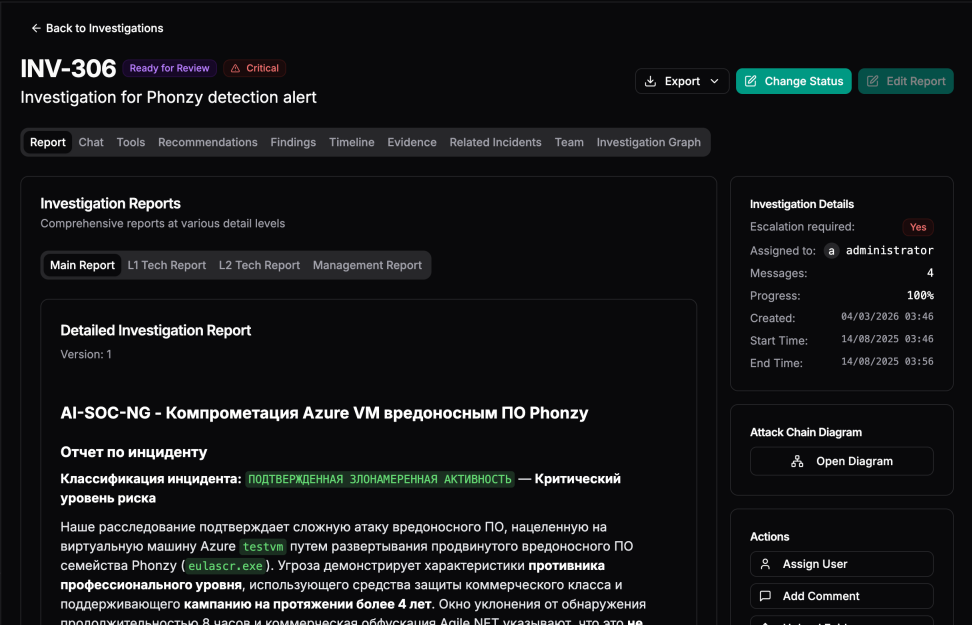Click the ПОДТВЕРЖДЕННАЯ ЗЛОНАМЕРЕННАЯ АКТИВНОСТЬ tag

[380, 479]
